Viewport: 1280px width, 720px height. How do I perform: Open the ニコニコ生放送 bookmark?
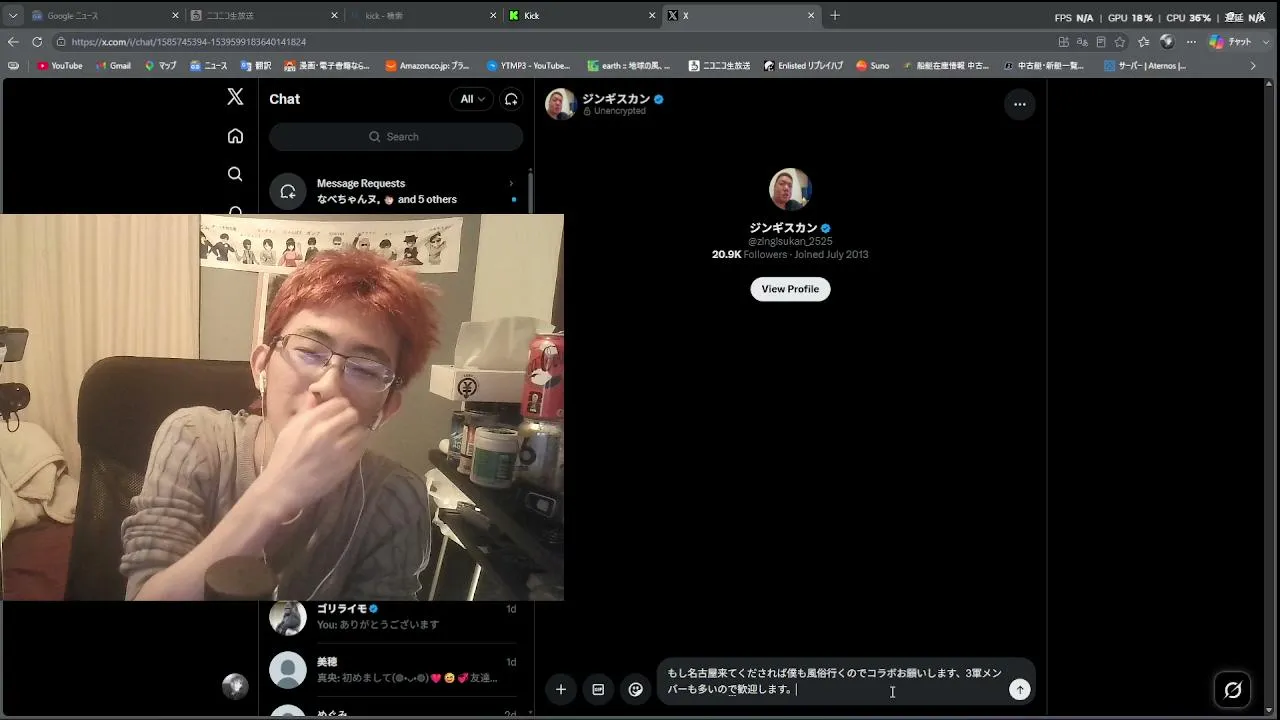pos(719,66)
